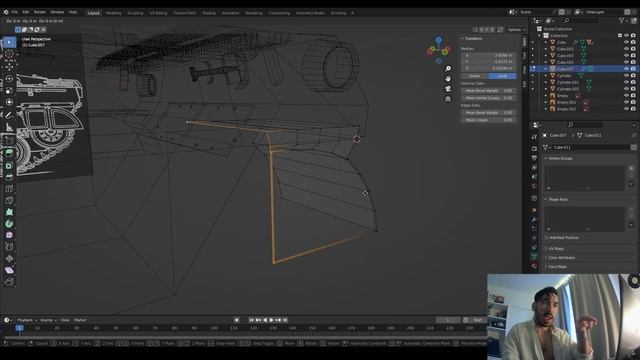
Task: Disable Cube.001 in renders camera icon
Action: coord(633,49)
